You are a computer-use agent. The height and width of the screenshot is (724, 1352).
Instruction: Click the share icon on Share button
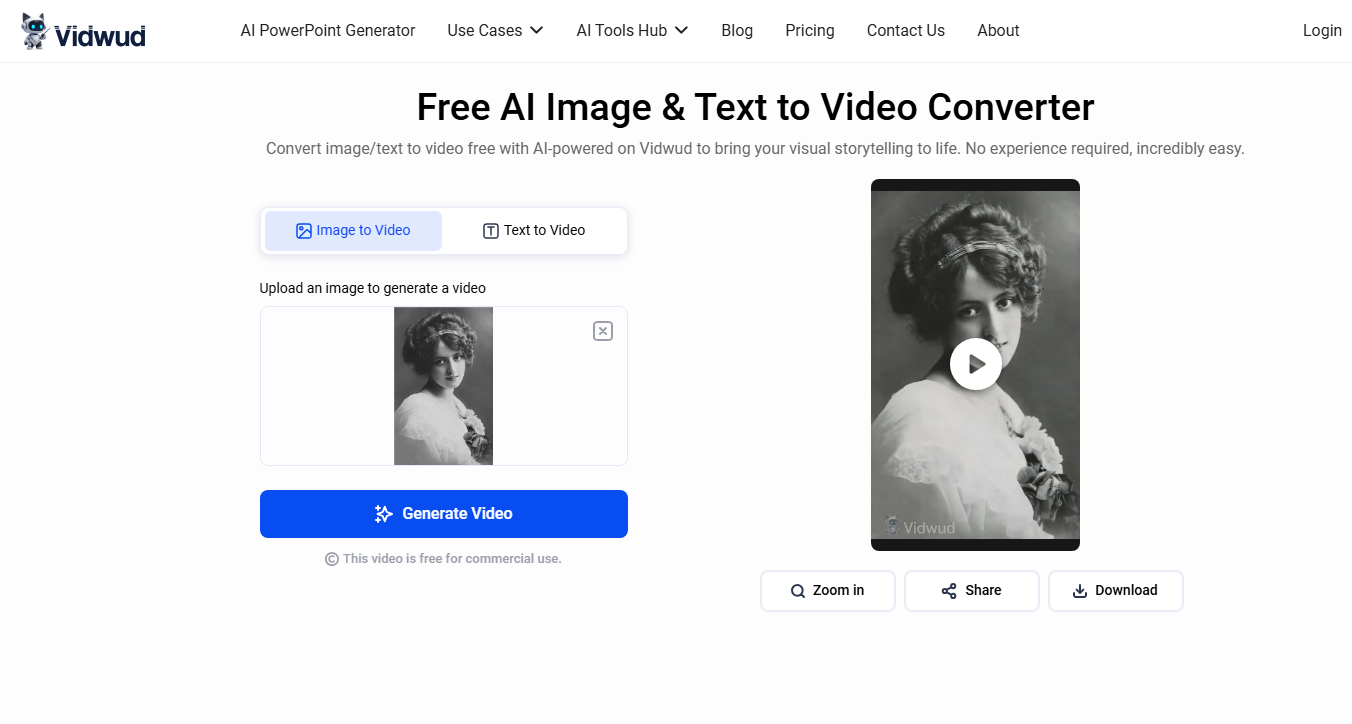(949, 591)
